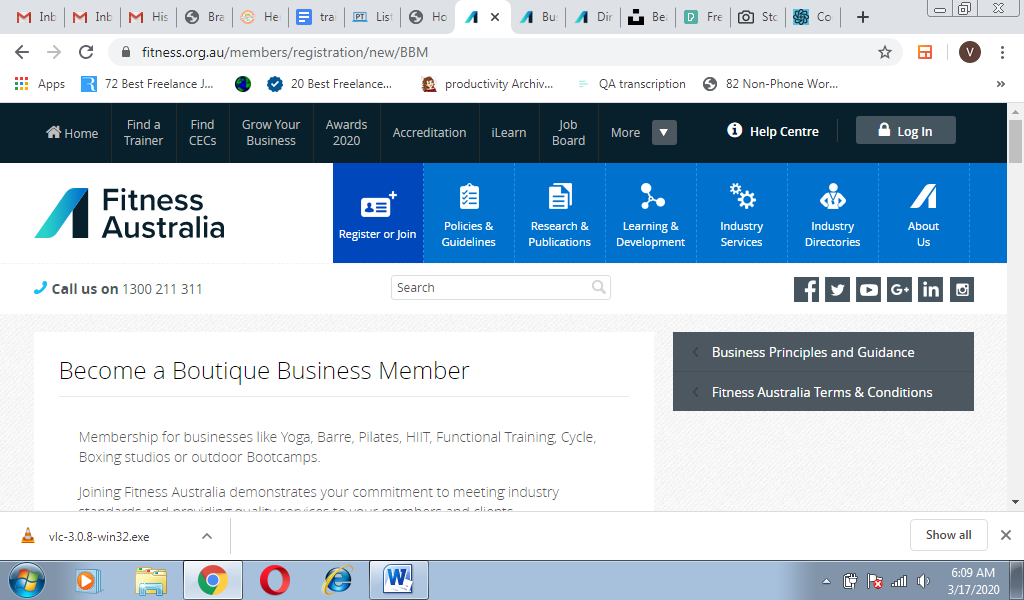Open Policies & Guidelines tile
Viewport: 1024px width, 600px height.
coord(468,213)
